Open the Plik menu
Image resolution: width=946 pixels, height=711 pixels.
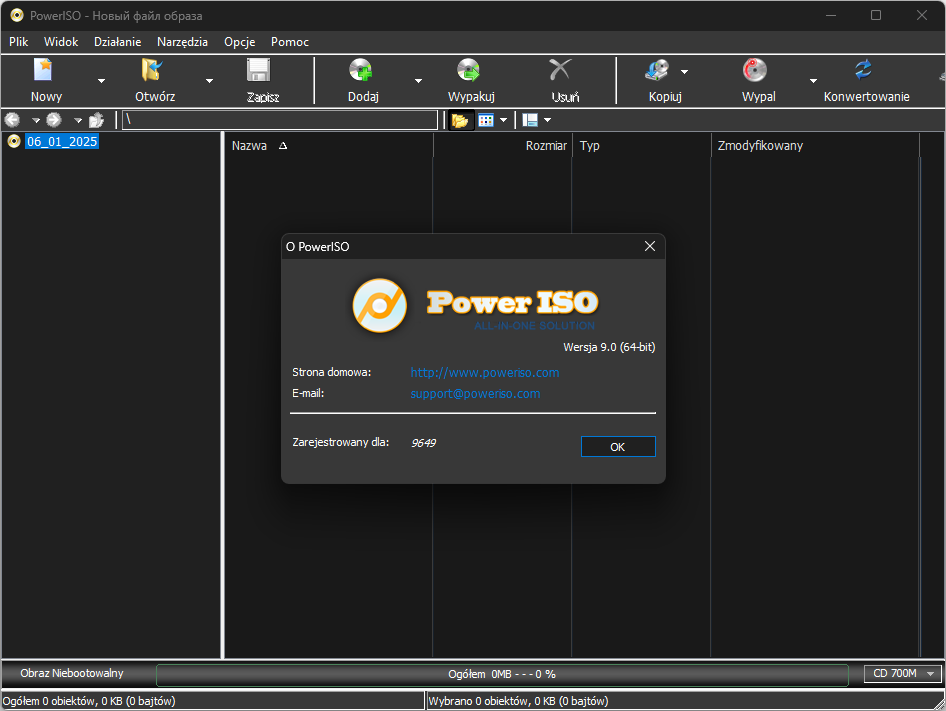(x=19, y=42)
